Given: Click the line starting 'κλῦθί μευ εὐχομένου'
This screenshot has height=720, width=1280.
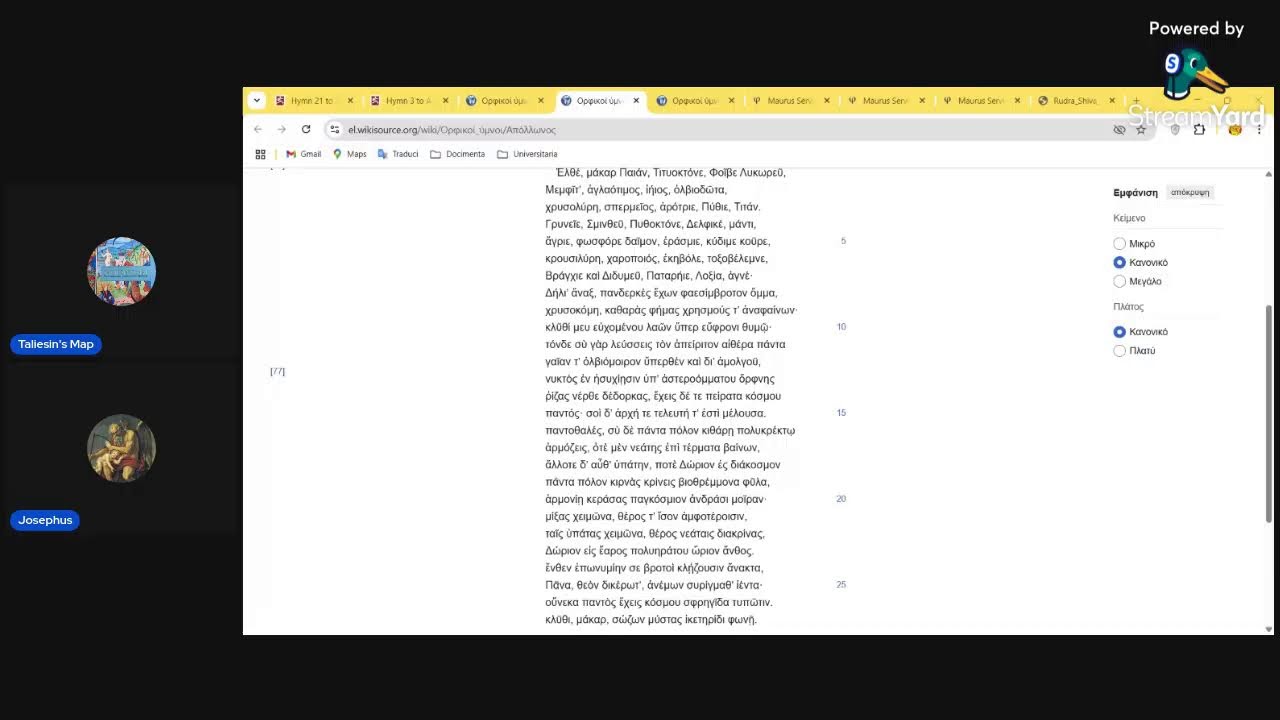Looking at the screenshot, I should point(658,327).
